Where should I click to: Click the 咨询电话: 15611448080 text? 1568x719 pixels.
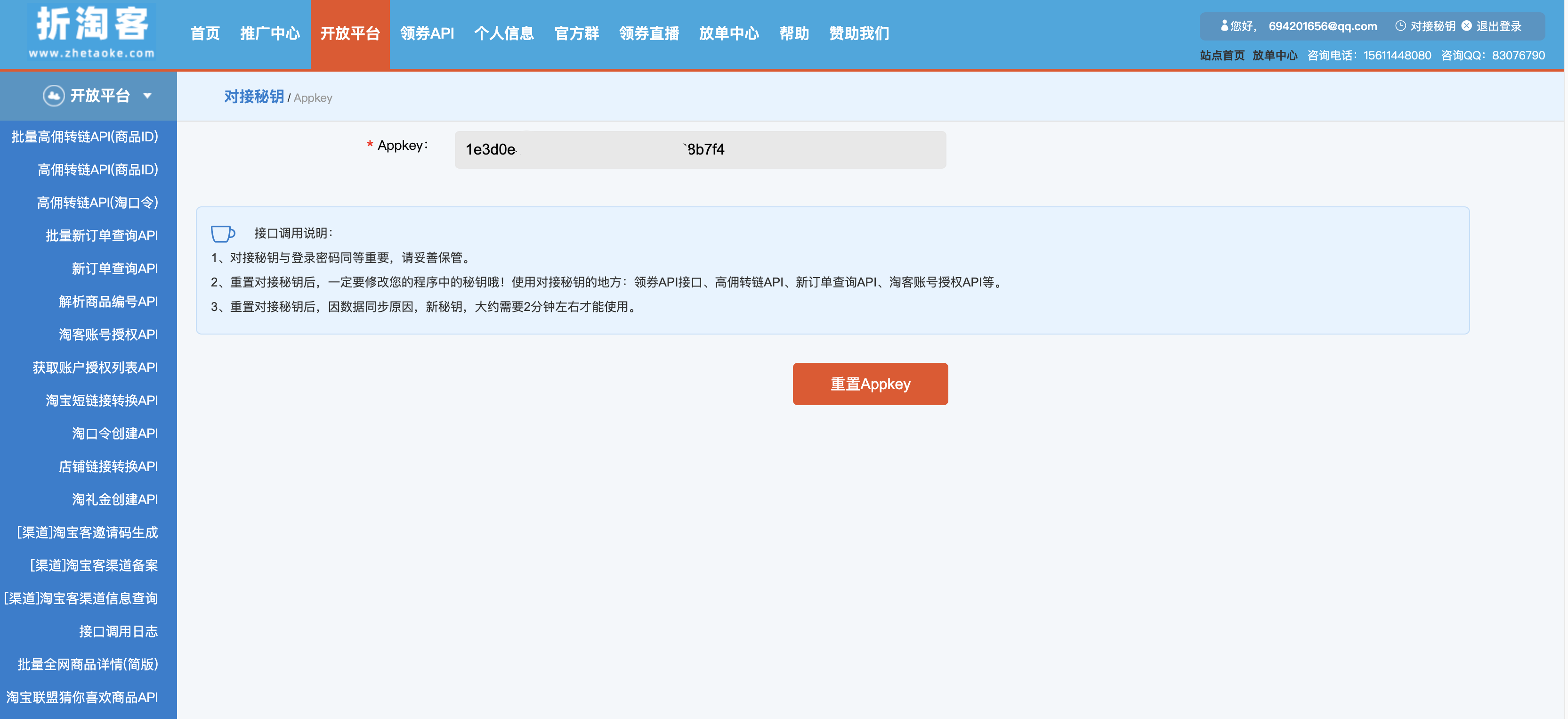coord(1369,56)
